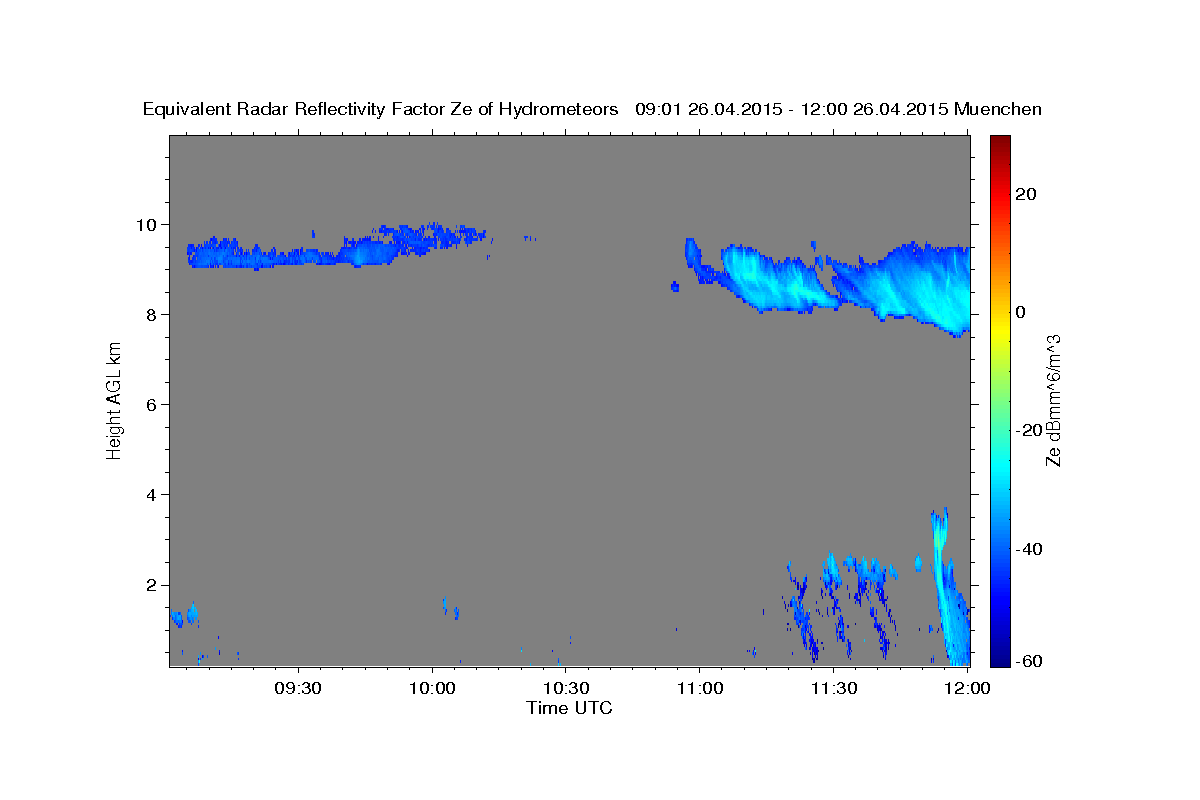Click the 'Height AGL km' axis label
The height and width of the screenshot is (800, 1200).
coord(115,400)
